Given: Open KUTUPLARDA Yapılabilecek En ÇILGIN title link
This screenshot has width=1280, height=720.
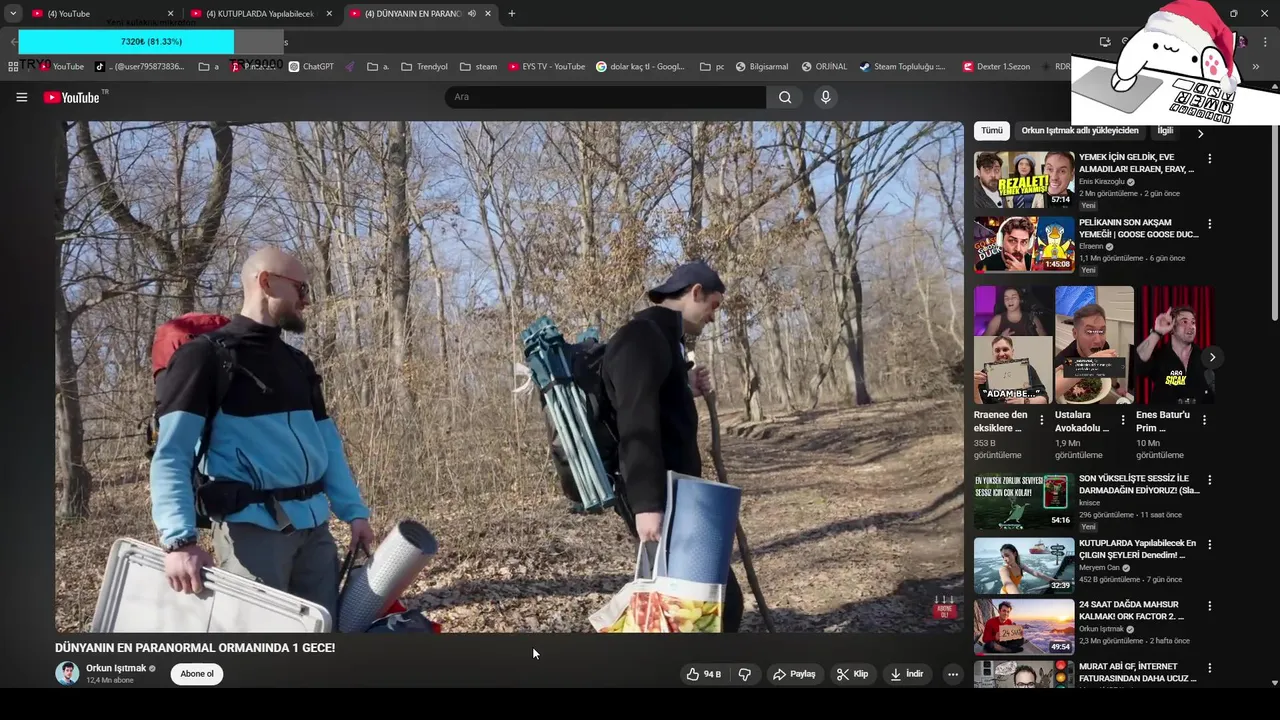Looking at the screenshot, I should click(x=1137, y=549).
